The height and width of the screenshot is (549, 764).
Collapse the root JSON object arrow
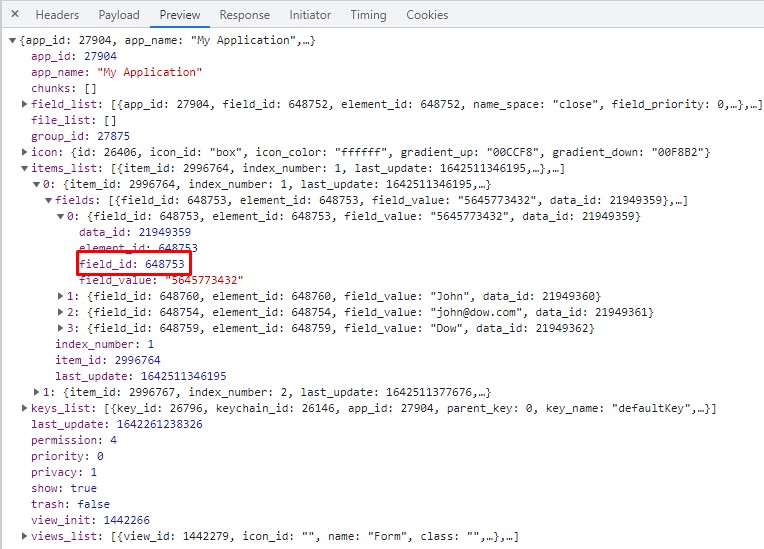coord(12,41)
